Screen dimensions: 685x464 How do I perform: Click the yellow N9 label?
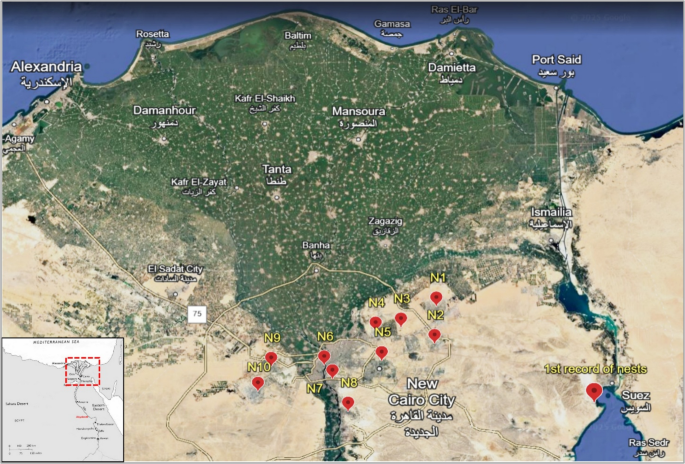point(272,338)
